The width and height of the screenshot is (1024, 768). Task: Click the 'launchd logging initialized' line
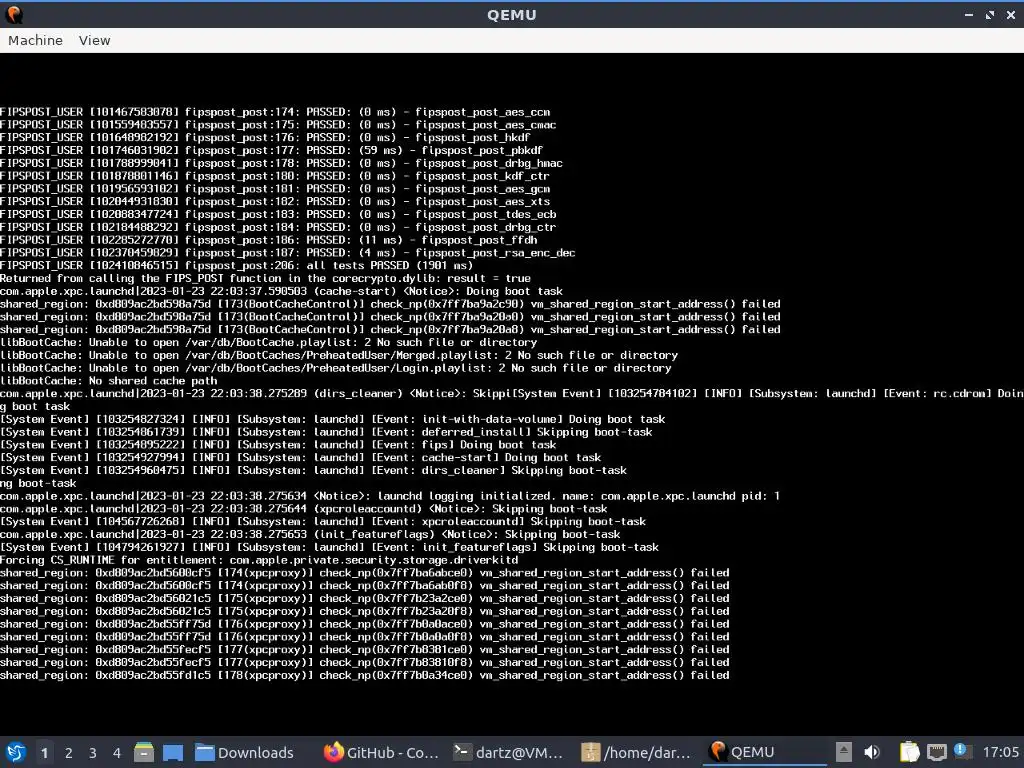tap(390, 496)
